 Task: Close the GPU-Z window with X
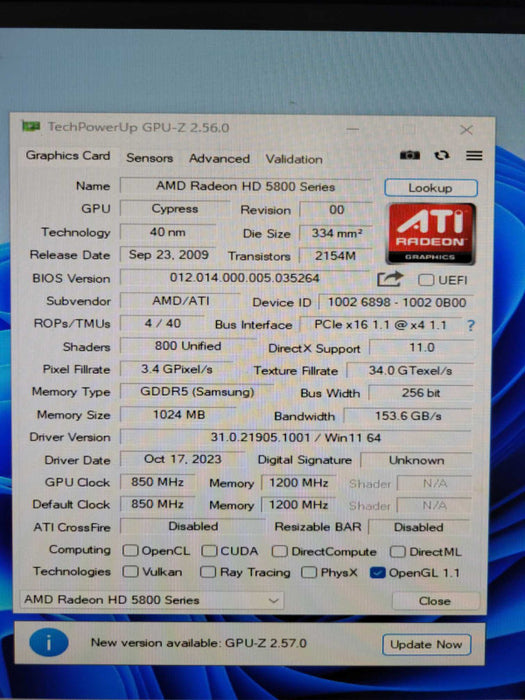466,130
